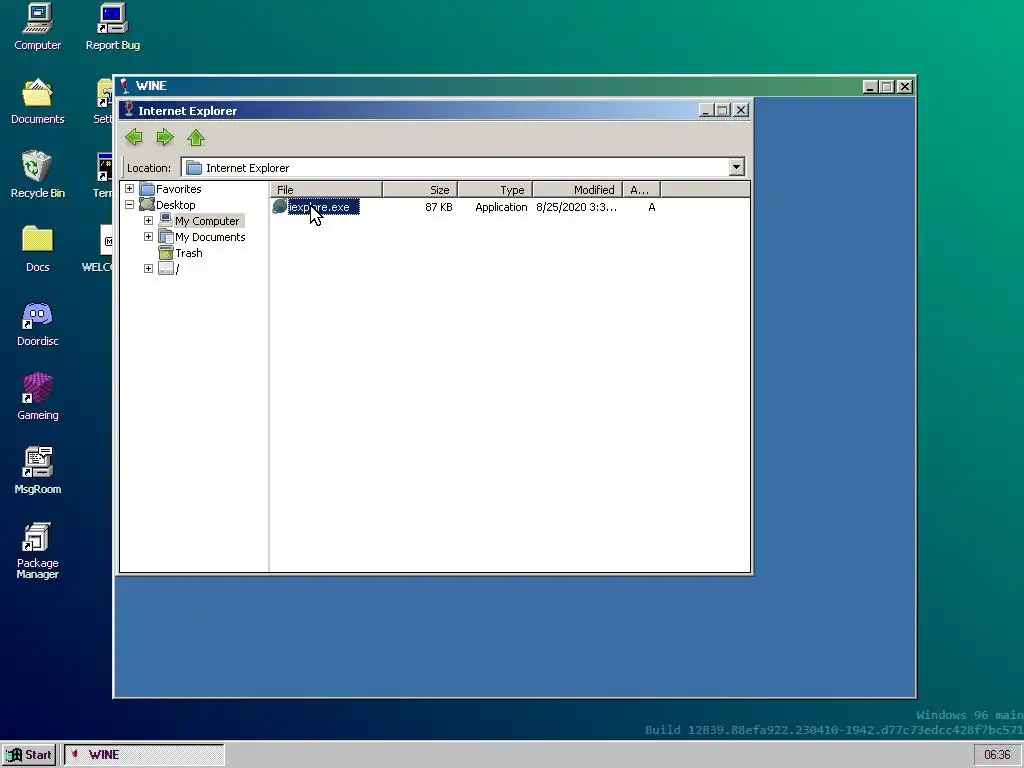Go back with the green left arrow
1024x768 pixels.
pos(134,137)
